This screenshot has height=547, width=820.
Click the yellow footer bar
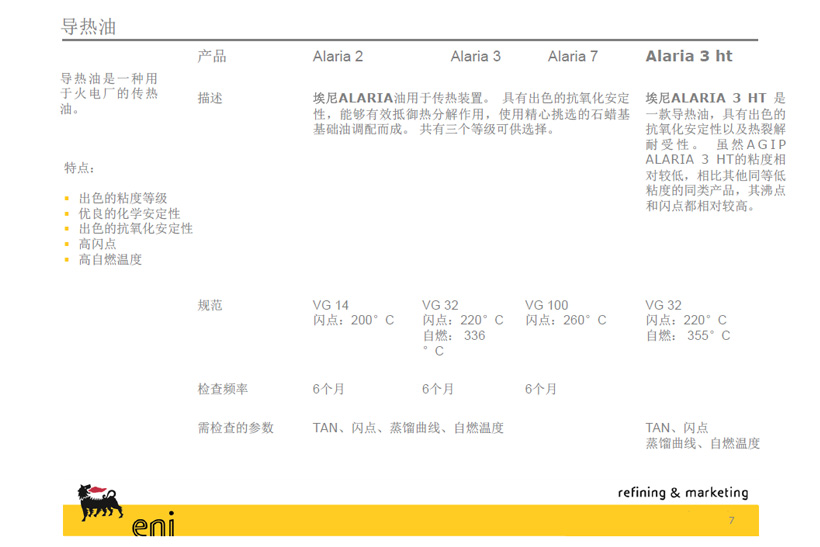(x=450, y=520)
